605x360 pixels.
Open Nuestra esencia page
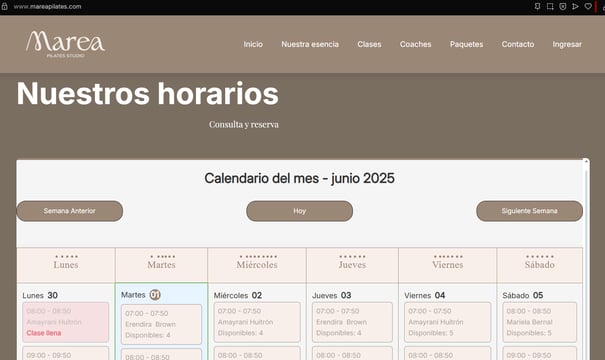(x=310, y=44)
